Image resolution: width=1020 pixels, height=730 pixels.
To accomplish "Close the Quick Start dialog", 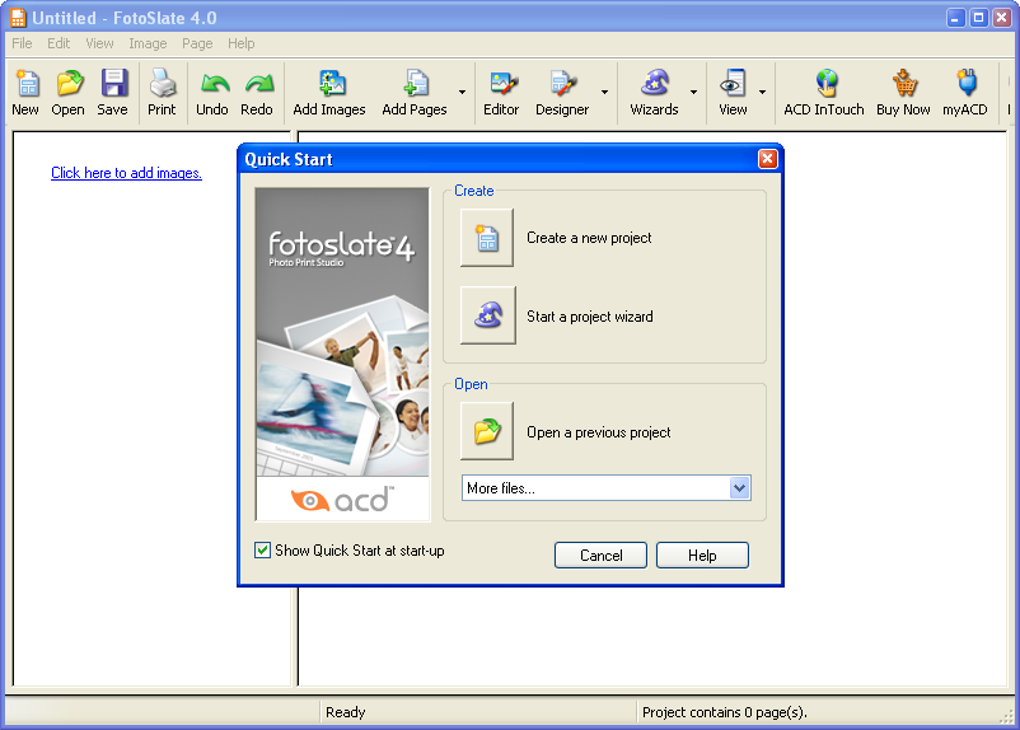I will [x=768, y=159].
